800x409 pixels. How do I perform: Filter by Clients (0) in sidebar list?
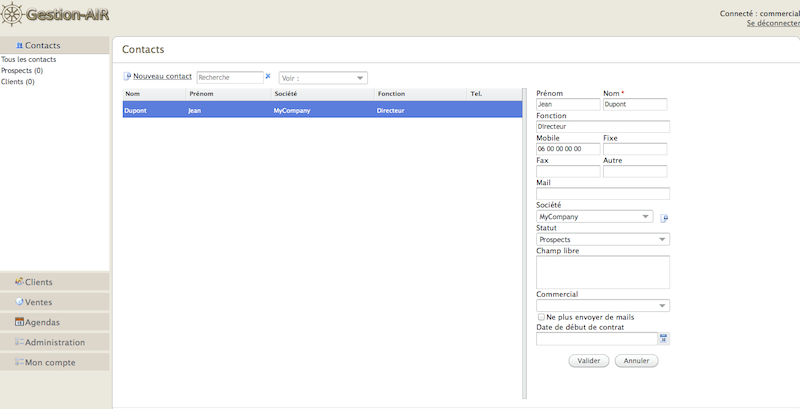click(18, 82)
